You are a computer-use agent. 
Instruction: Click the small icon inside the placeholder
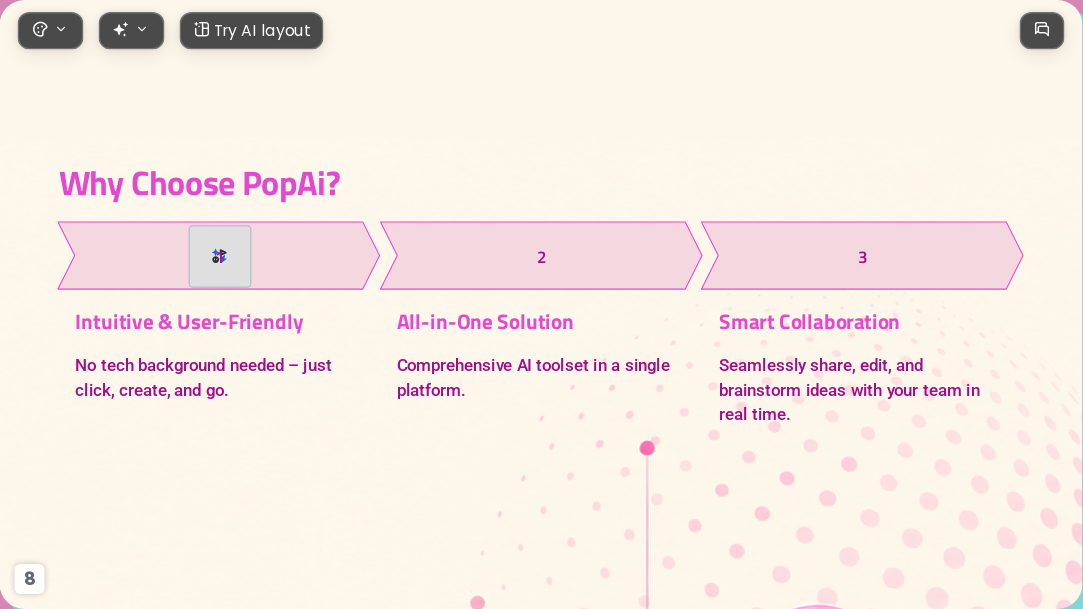pyautogui.click(x=219, y=256)
